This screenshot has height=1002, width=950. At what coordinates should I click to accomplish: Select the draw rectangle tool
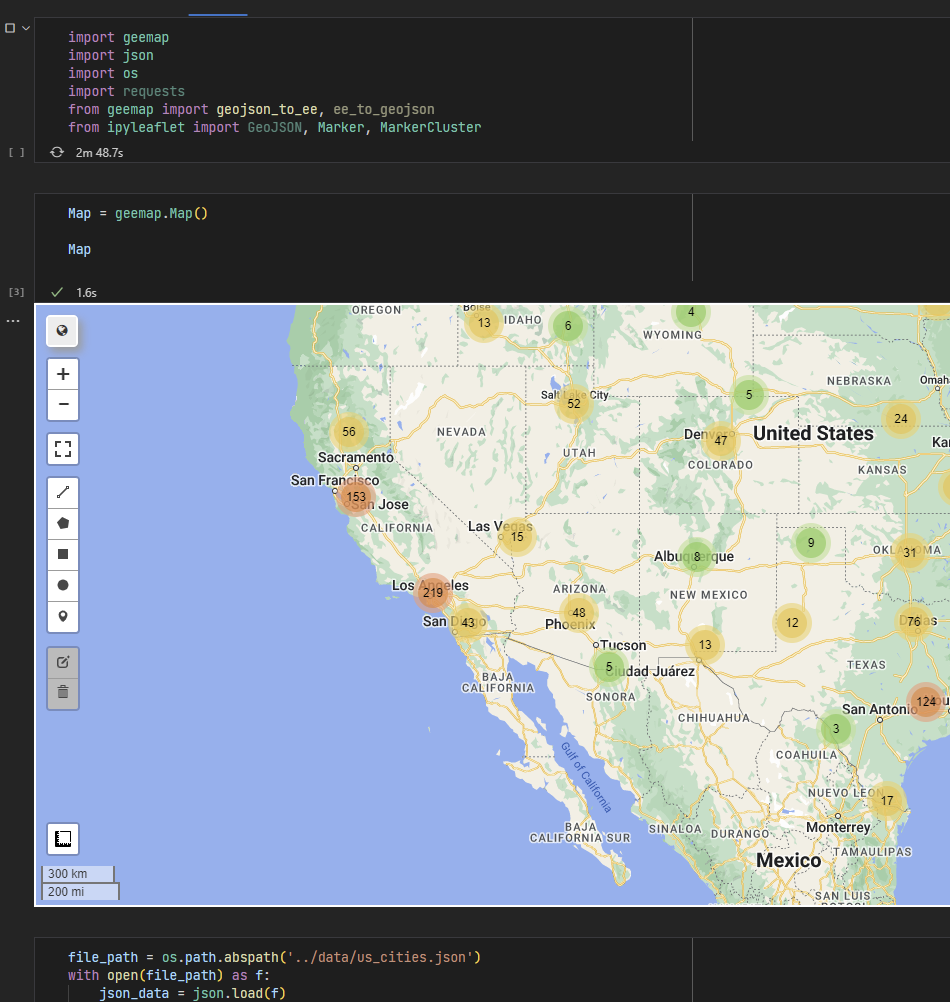pos(63,553)
